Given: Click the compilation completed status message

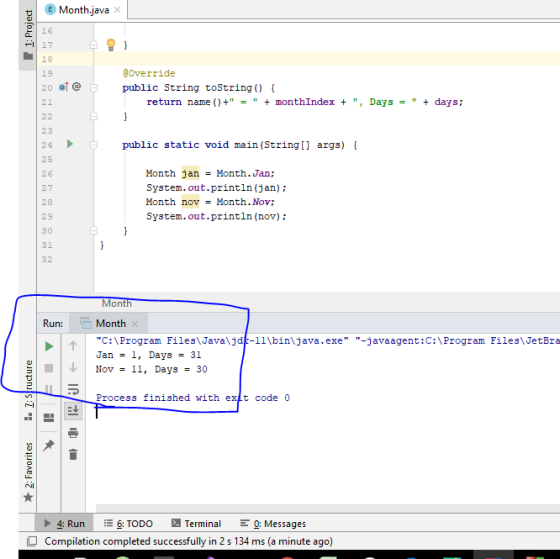Looking at the screenshot, I should pyautogui.click(x=189, y=541).
